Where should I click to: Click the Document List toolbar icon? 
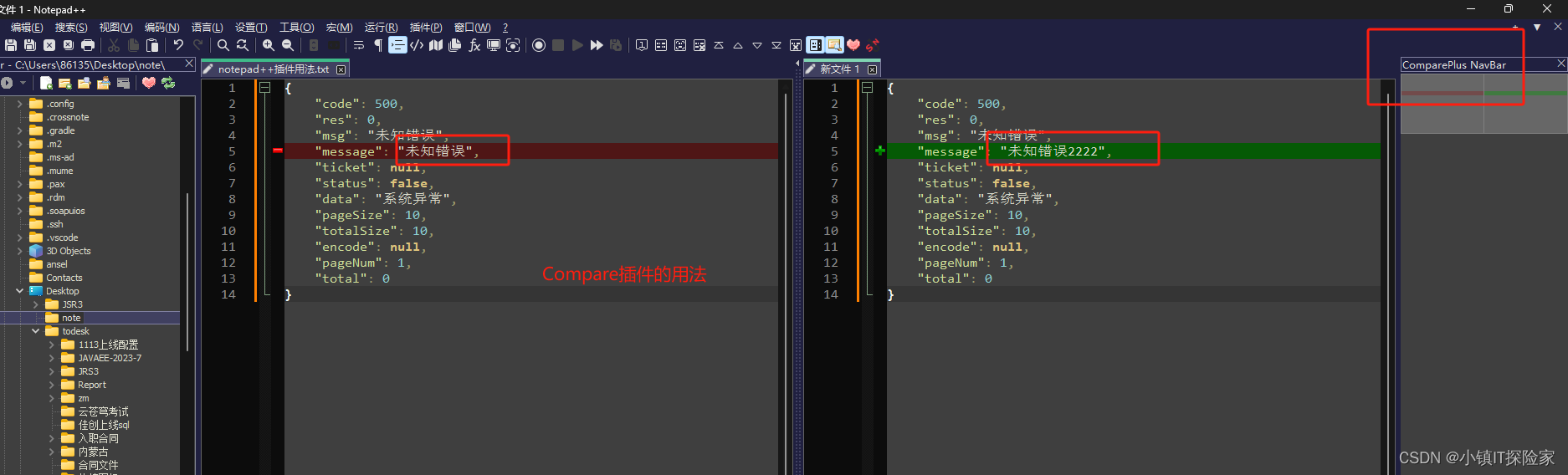(x=455, y=45)
